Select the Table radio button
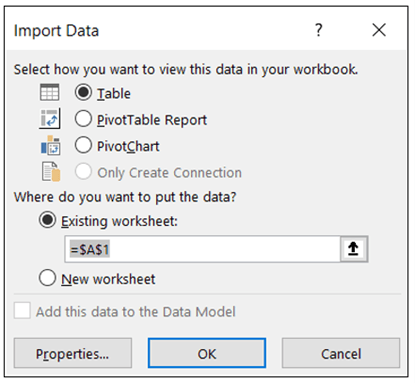This screenshot has width=415, height=383. tap(83, 92)
